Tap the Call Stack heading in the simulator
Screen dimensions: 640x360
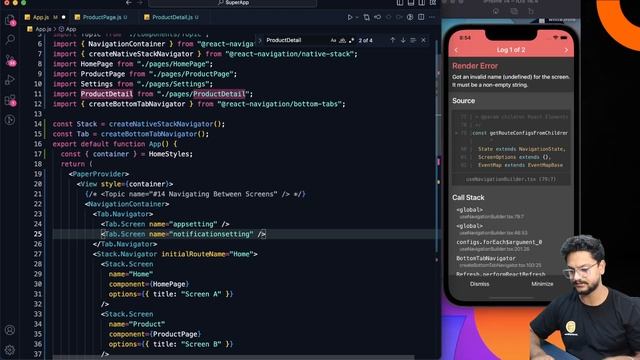468,197
